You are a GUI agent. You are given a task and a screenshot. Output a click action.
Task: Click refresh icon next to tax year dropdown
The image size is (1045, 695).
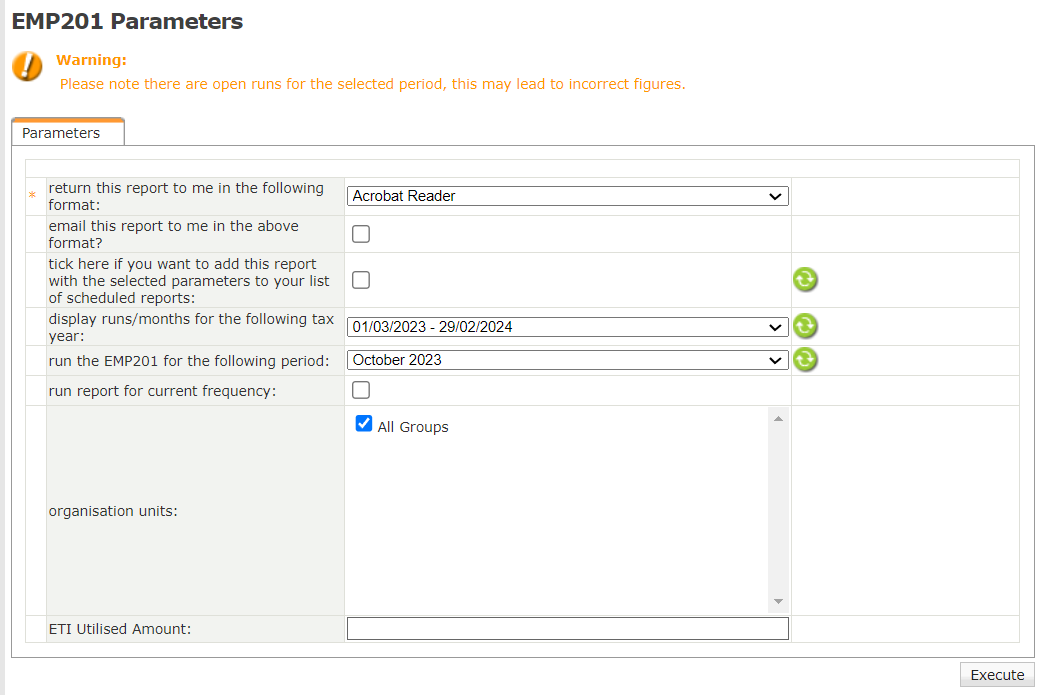point(805,326)
